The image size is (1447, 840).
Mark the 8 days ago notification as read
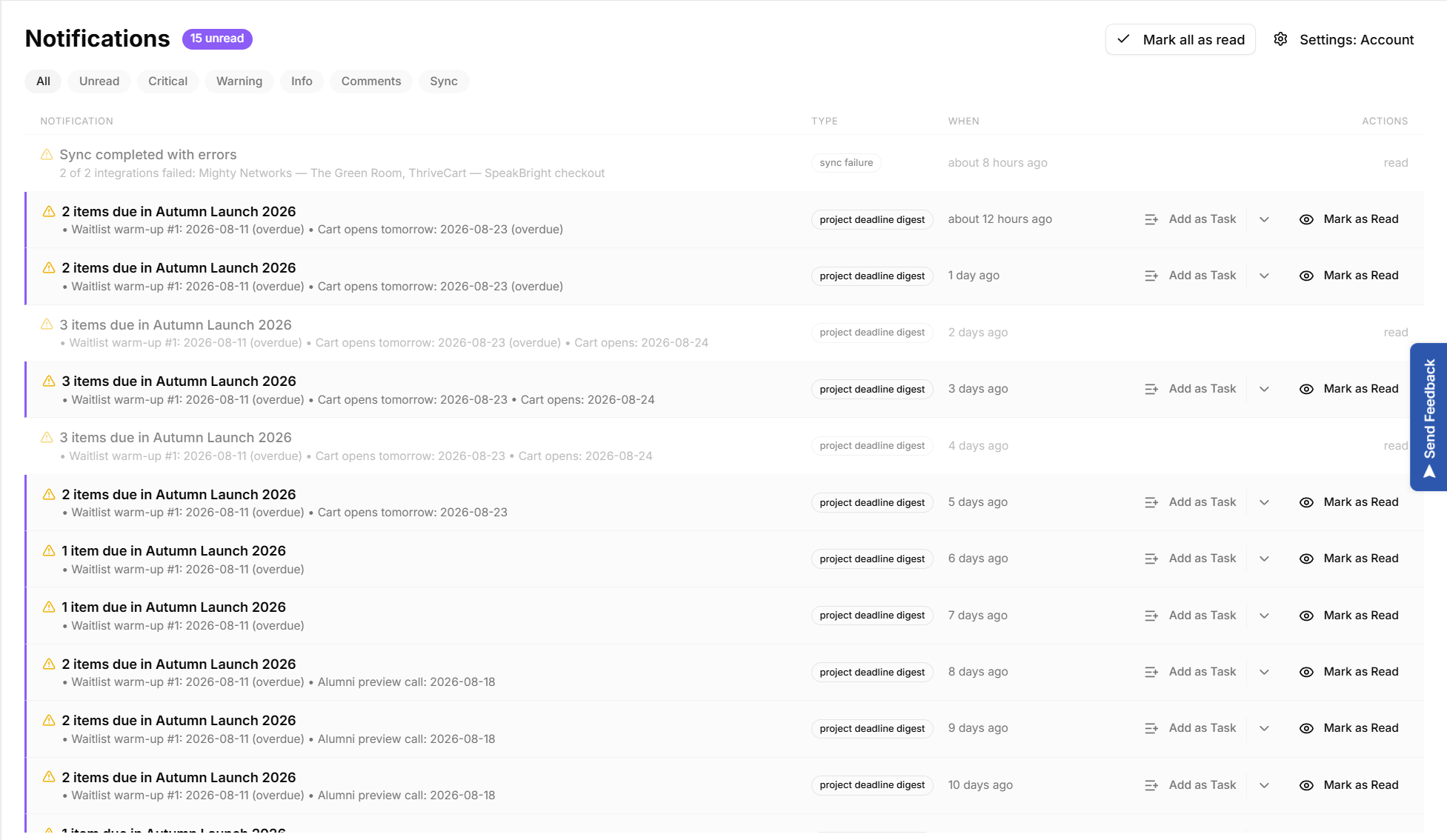click(x=1349, y=672)
